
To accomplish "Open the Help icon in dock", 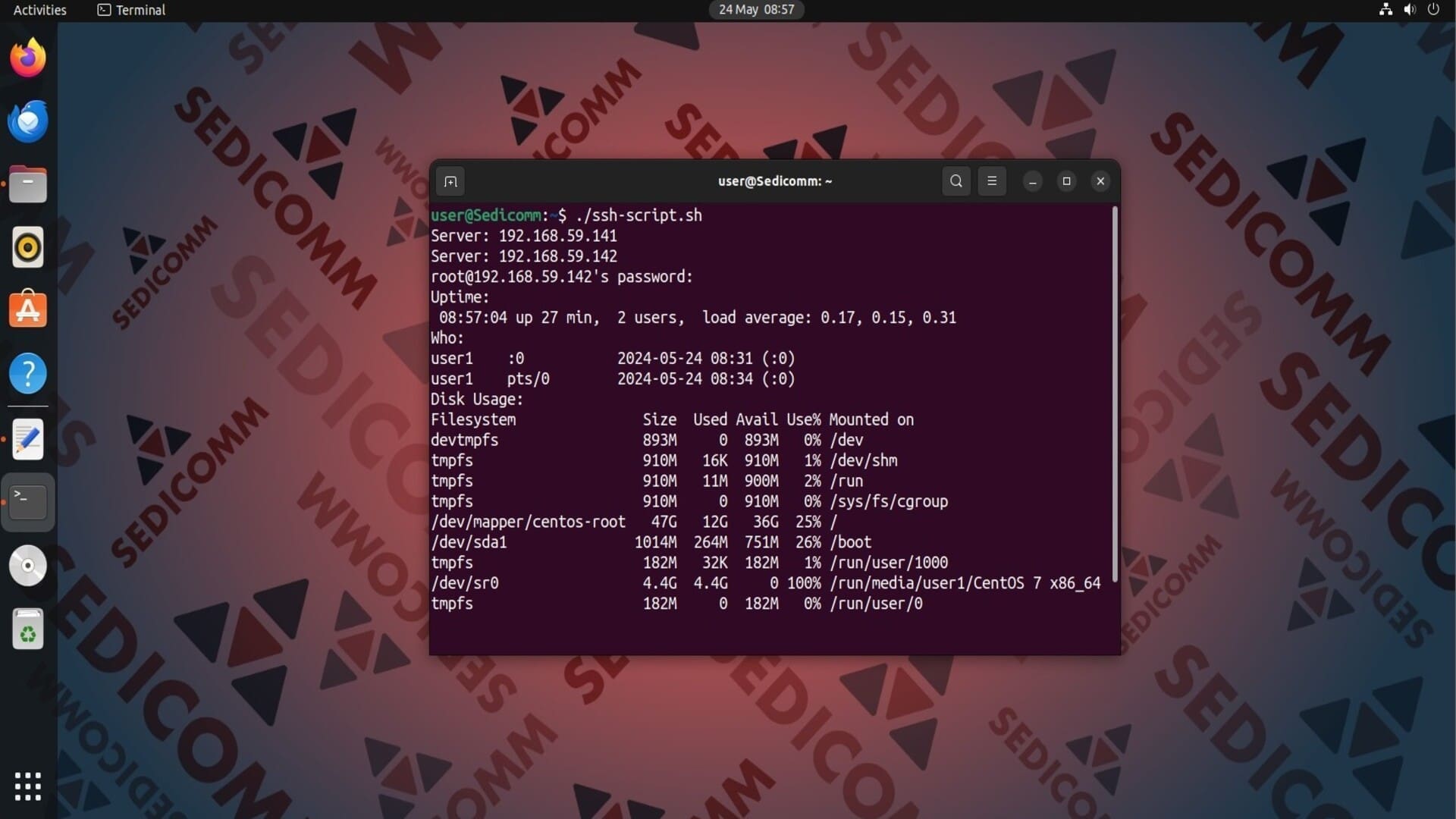I will point(28,373).
